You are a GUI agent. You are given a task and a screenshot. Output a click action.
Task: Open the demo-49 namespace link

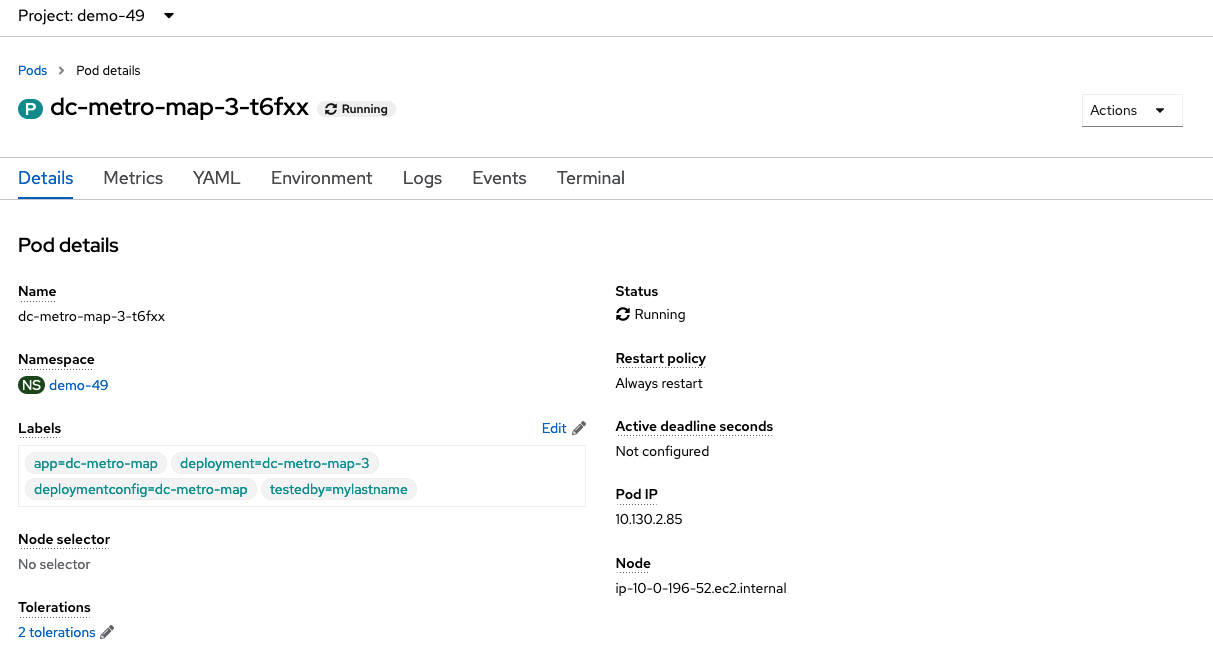[x=79, y=385]
